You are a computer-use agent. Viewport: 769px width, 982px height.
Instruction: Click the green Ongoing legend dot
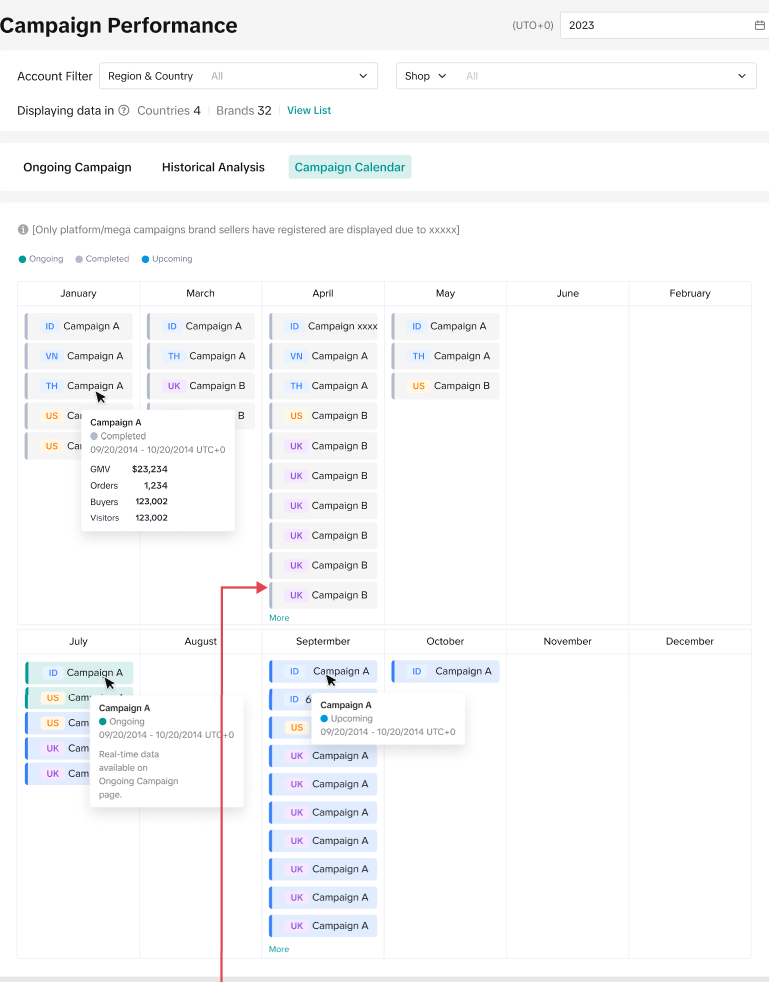pyautogui.click(x=22, y=259)
